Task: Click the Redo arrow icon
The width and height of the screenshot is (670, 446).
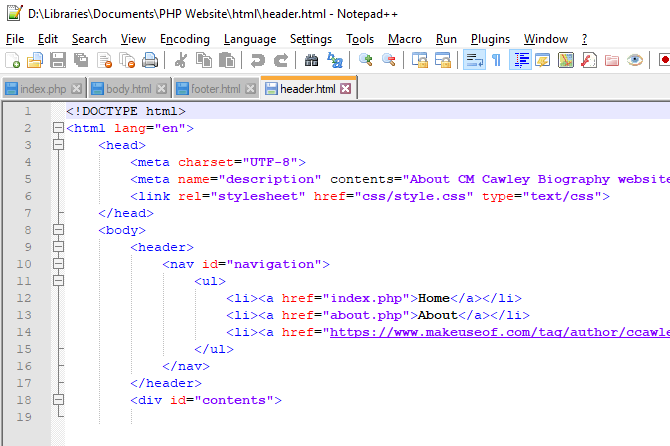Action: (x=281, y=60)
